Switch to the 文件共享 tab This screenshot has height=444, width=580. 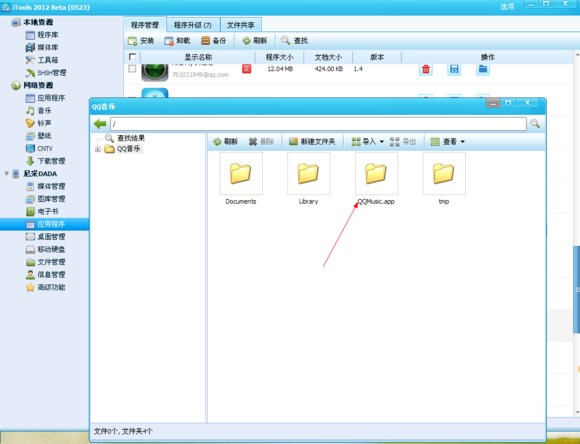click(240, 25)
